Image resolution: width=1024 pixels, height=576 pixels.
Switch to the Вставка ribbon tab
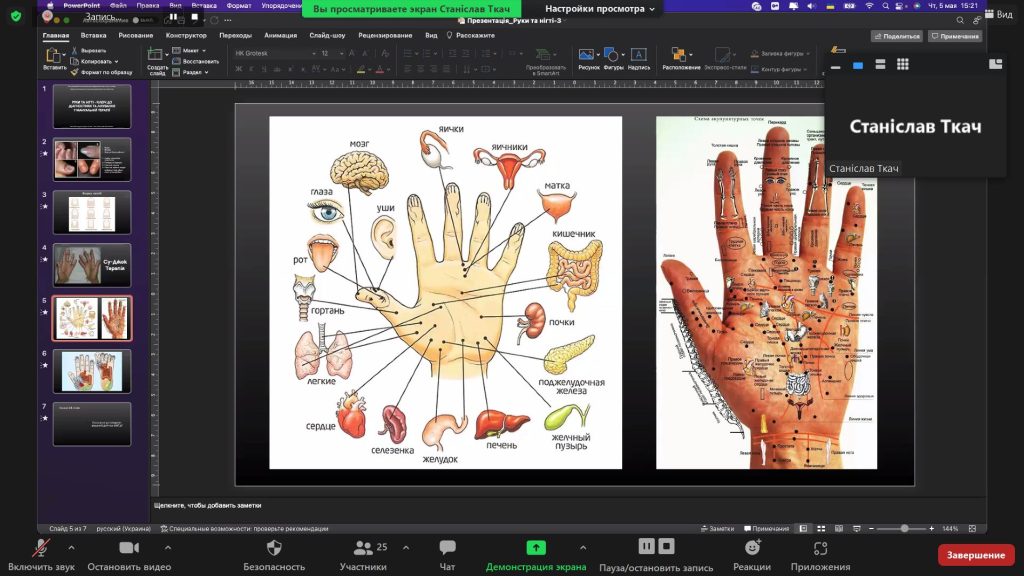[x=93, y=35]
